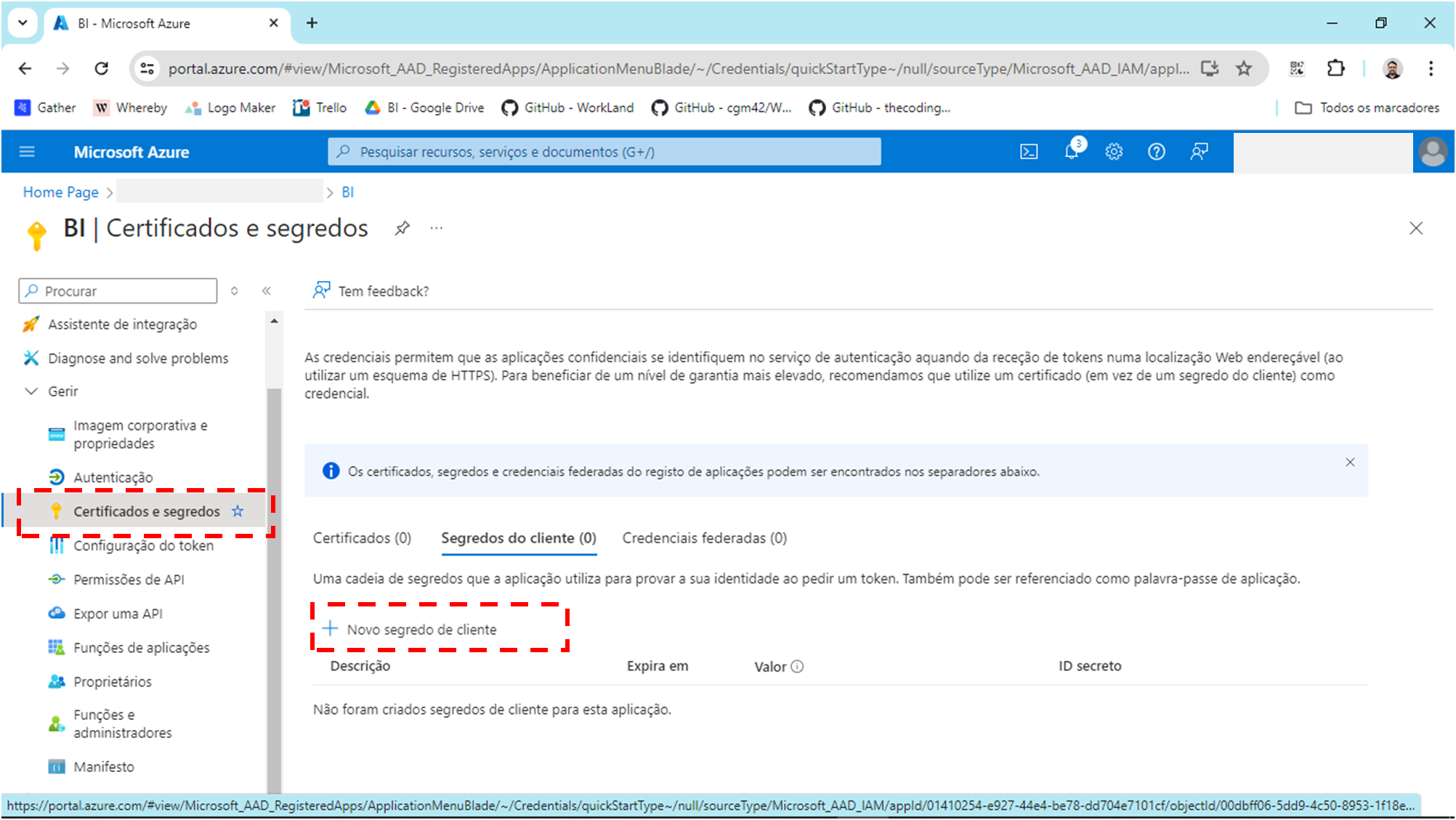Open the Azure Cloud Shell

click(1028, 152)
